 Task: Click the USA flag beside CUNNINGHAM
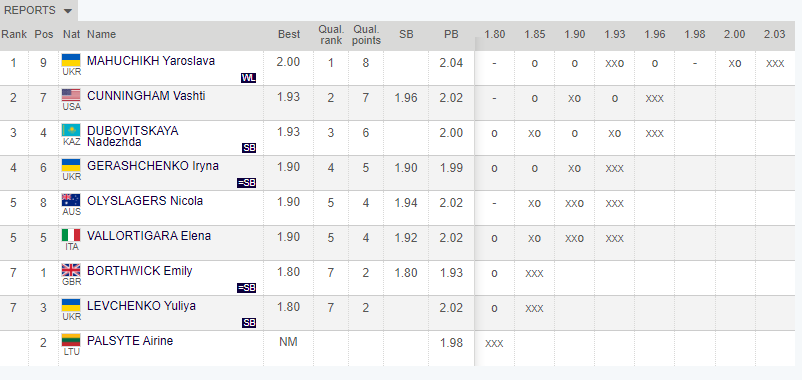click(x=71, y=95)
